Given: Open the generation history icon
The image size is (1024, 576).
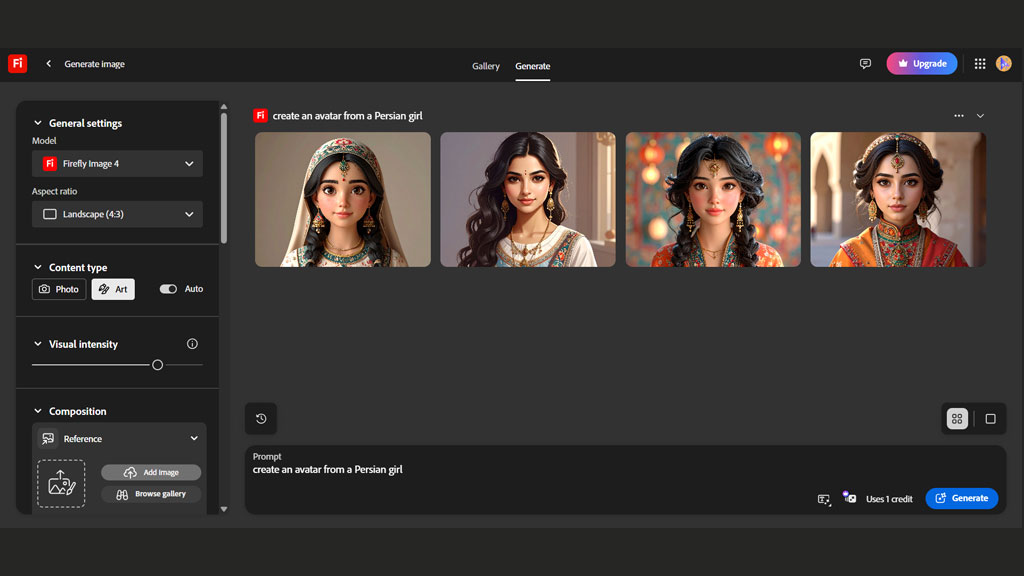Looking at the screenshot, I should pos(262,418).
